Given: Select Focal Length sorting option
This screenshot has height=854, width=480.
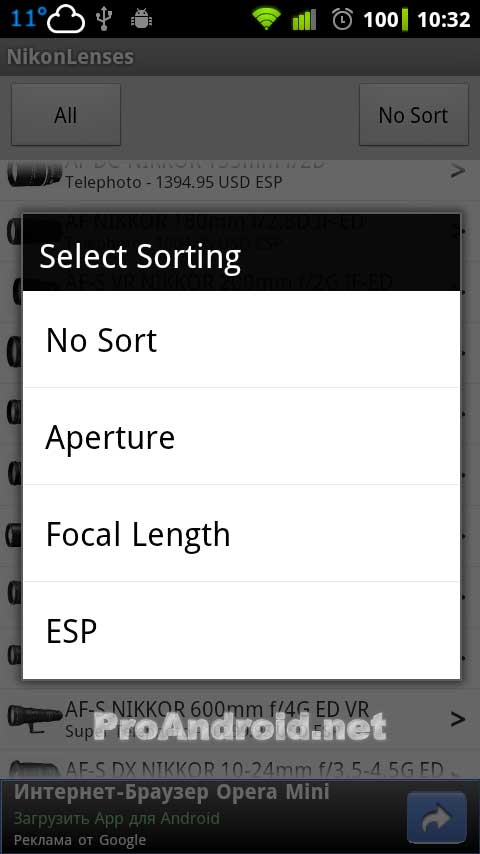Looking at the screenshot, I should [x=241, y=533].
